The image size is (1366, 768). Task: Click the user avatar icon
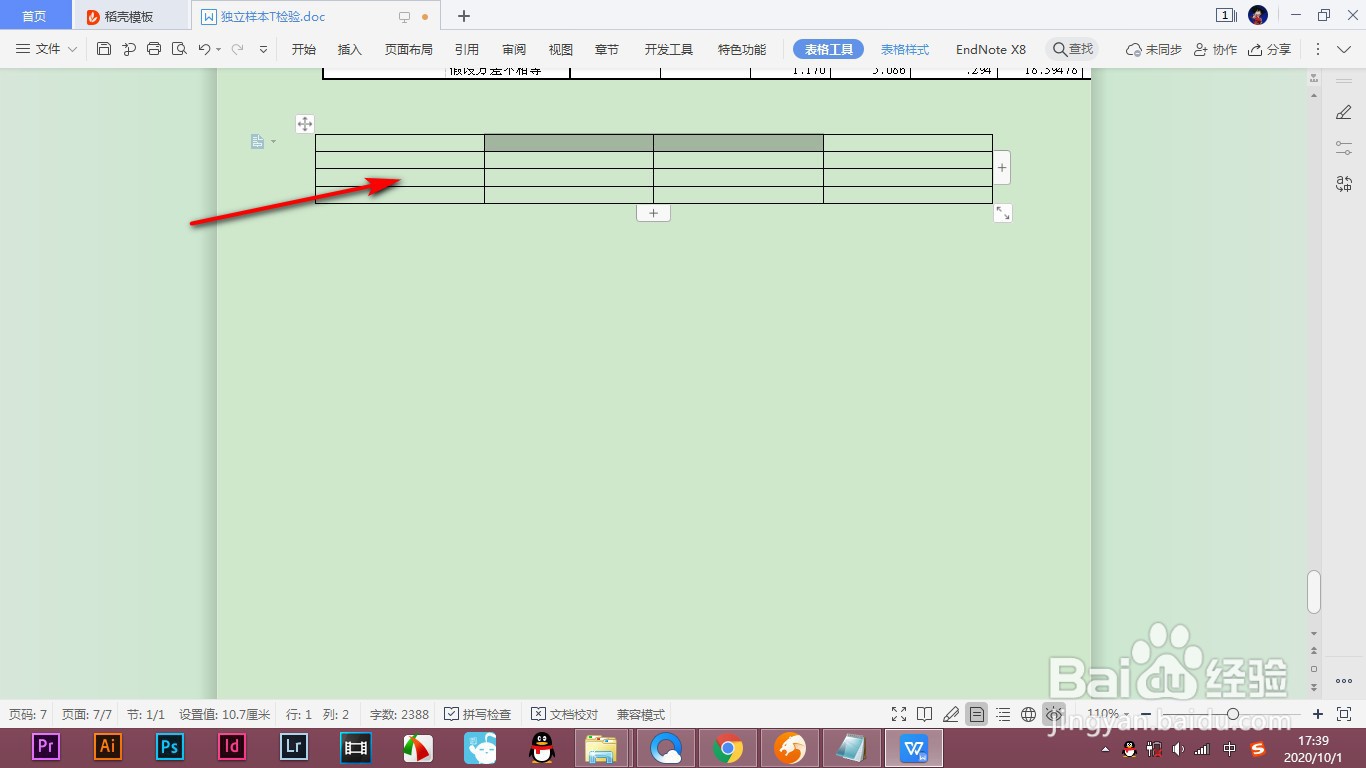[1258, 15]
